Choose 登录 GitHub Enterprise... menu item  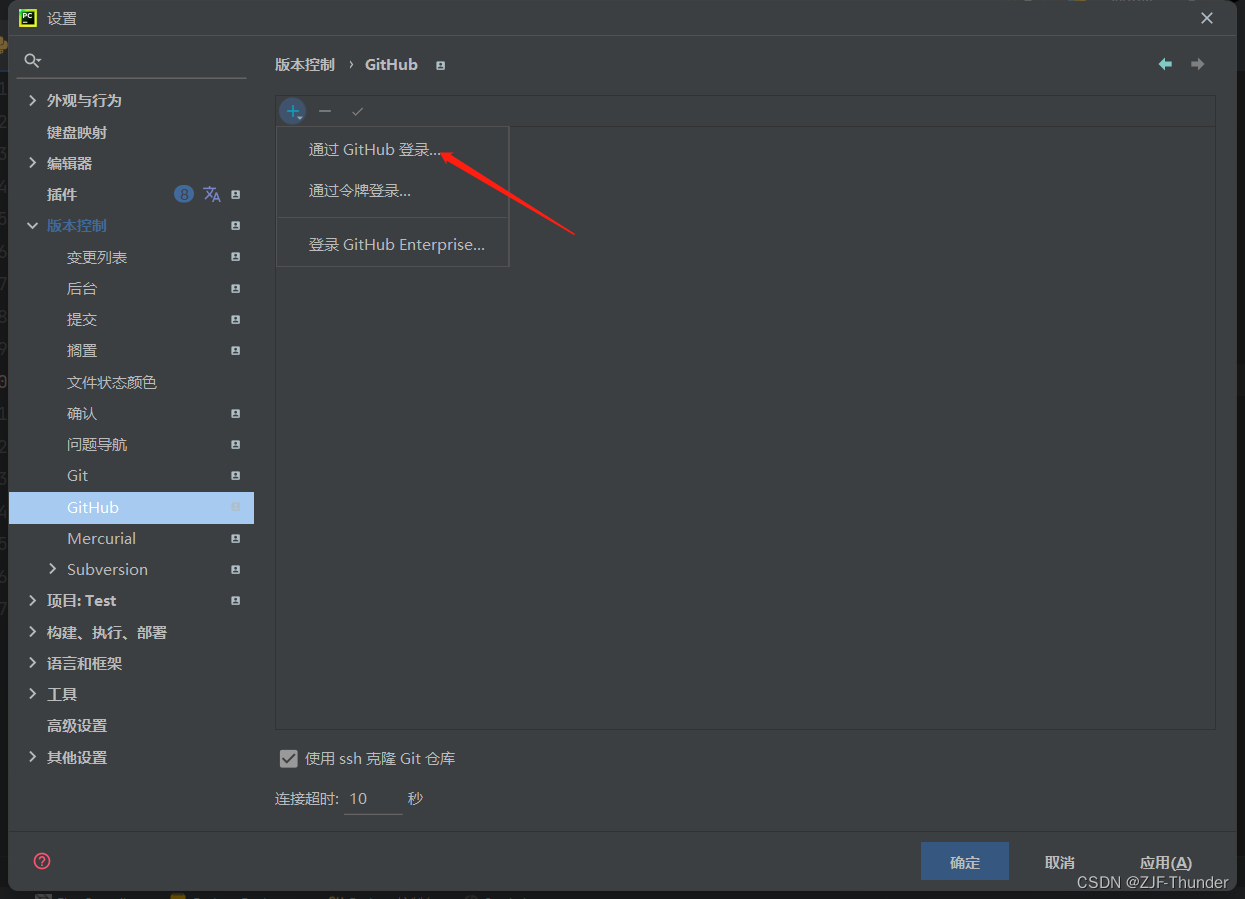[393, 245]
